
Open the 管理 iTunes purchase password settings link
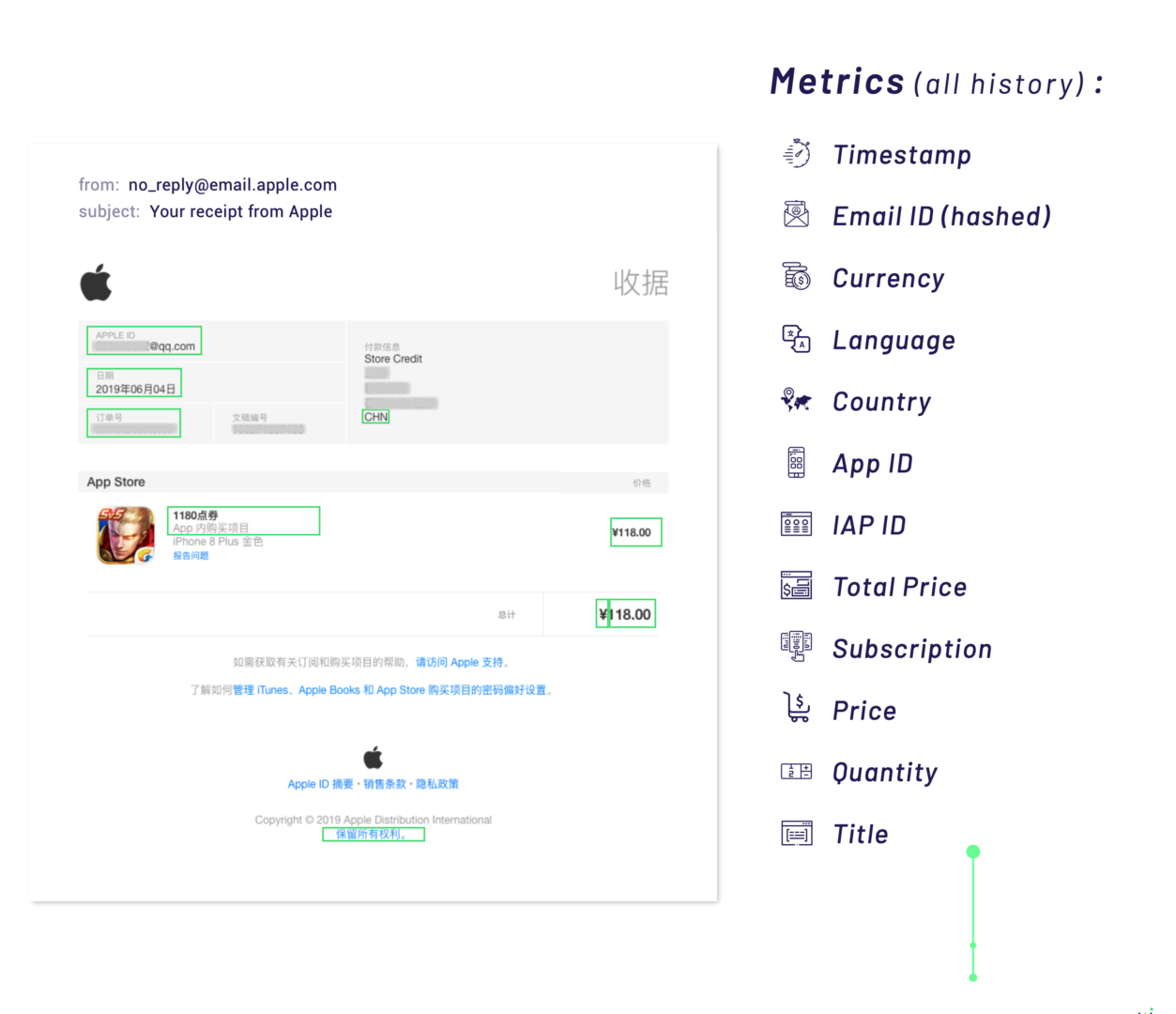pyautogui.click(x=389, y=690)
